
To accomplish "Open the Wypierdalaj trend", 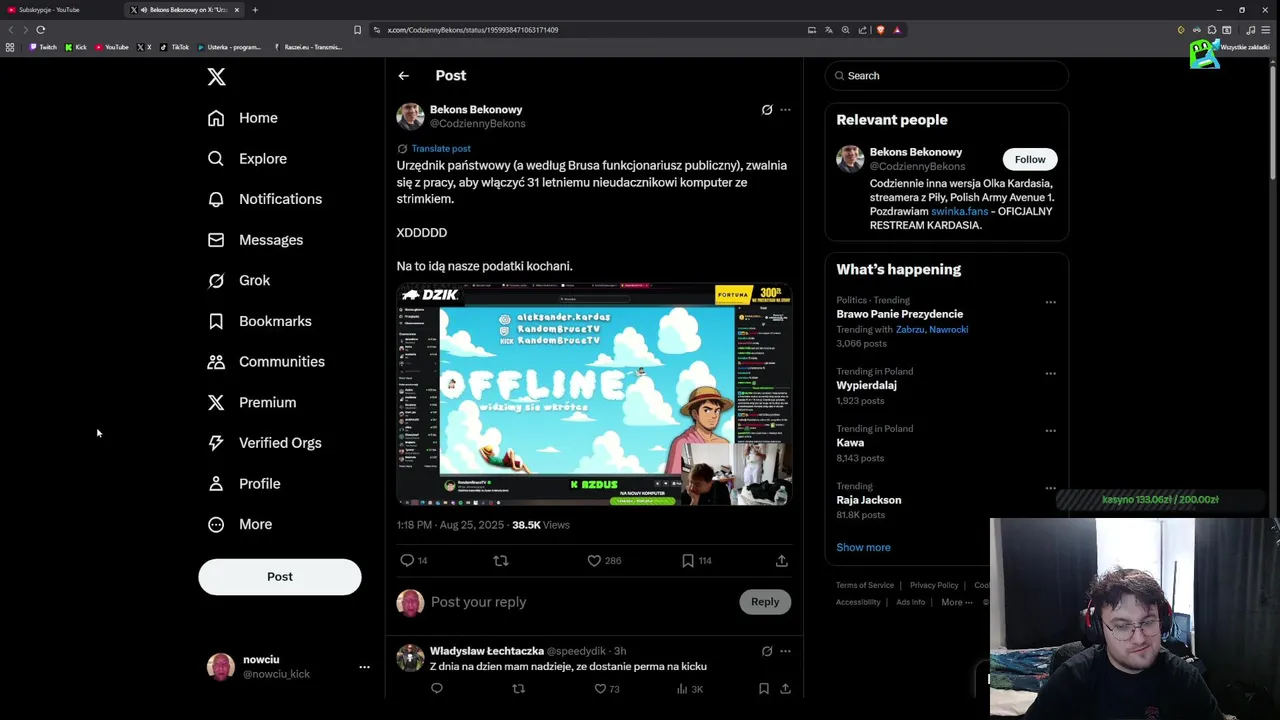I will [866, 386].
